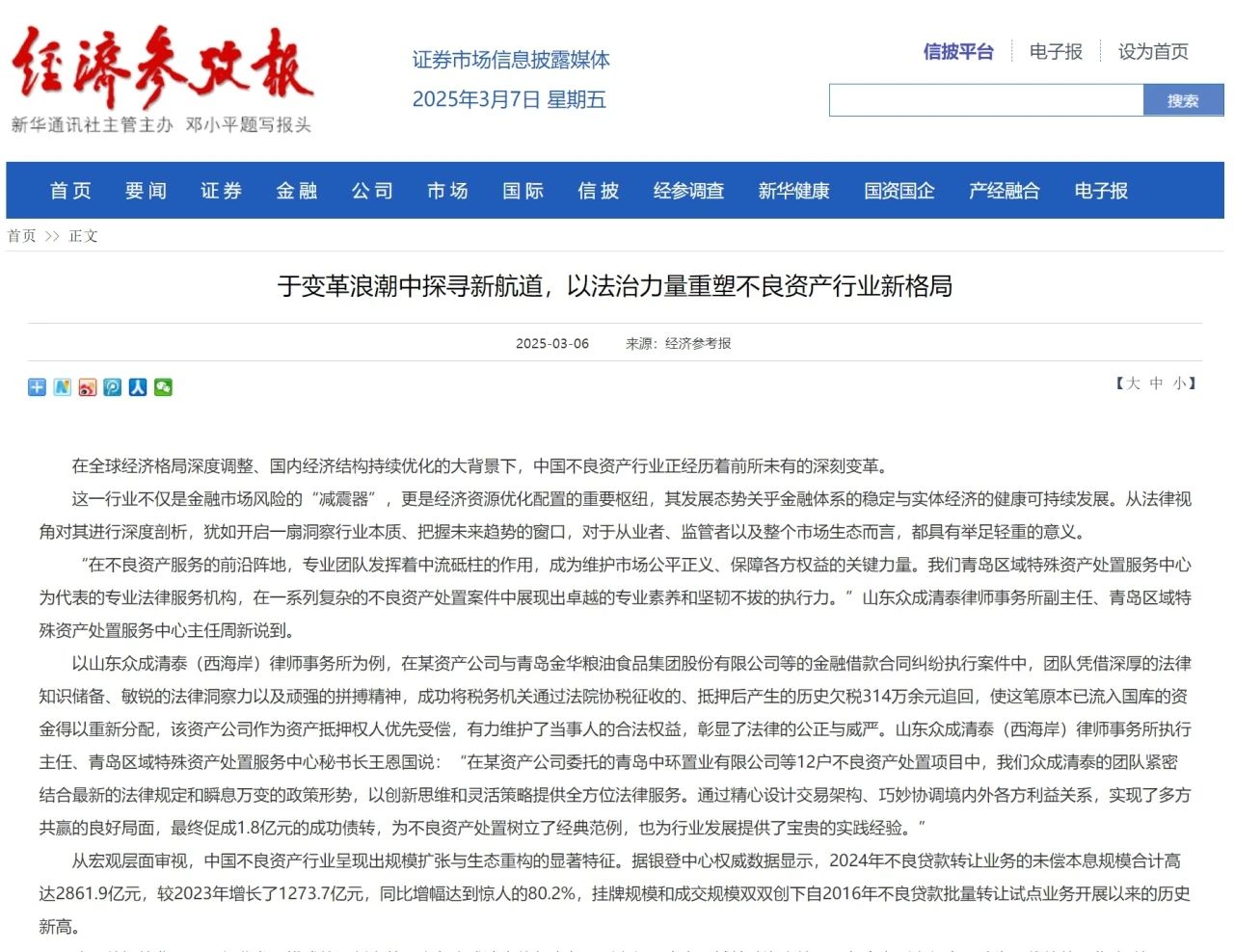
Task: Click the 首页 breadcrumb link
Action: pos(21,236)
